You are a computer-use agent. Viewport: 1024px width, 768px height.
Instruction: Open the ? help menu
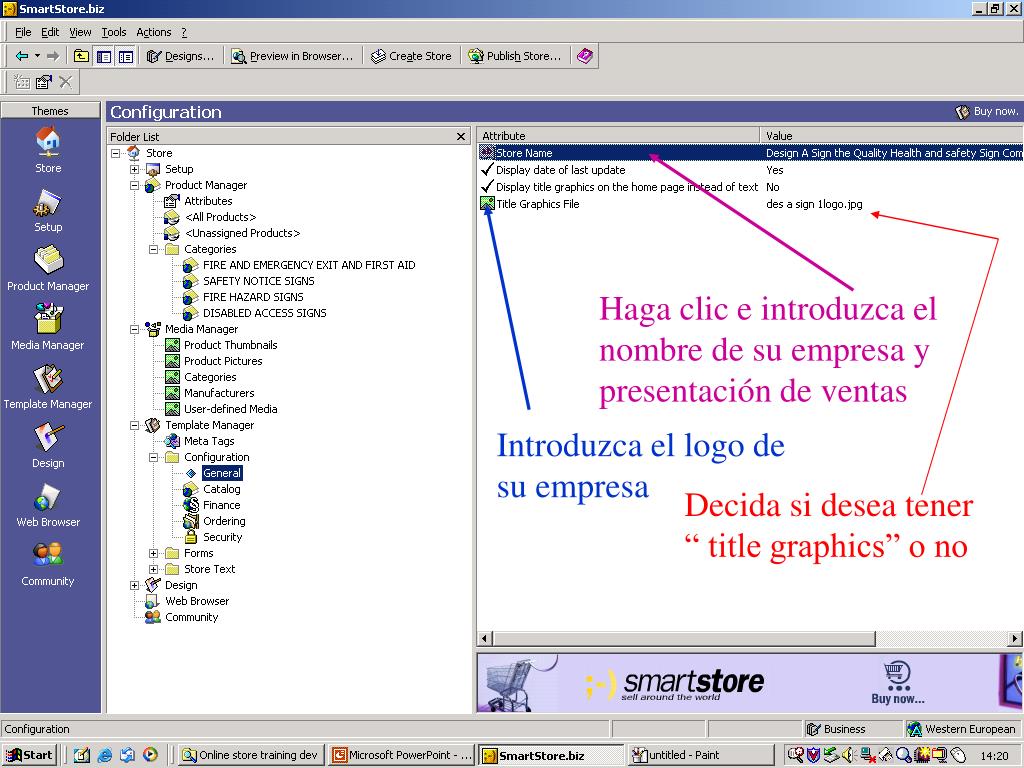coord(184,32)
